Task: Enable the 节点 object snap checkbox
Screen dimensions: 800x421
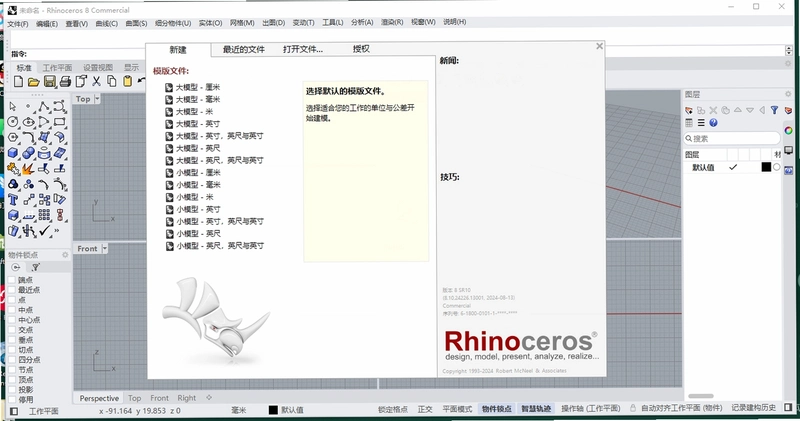Action: [12, 369]
